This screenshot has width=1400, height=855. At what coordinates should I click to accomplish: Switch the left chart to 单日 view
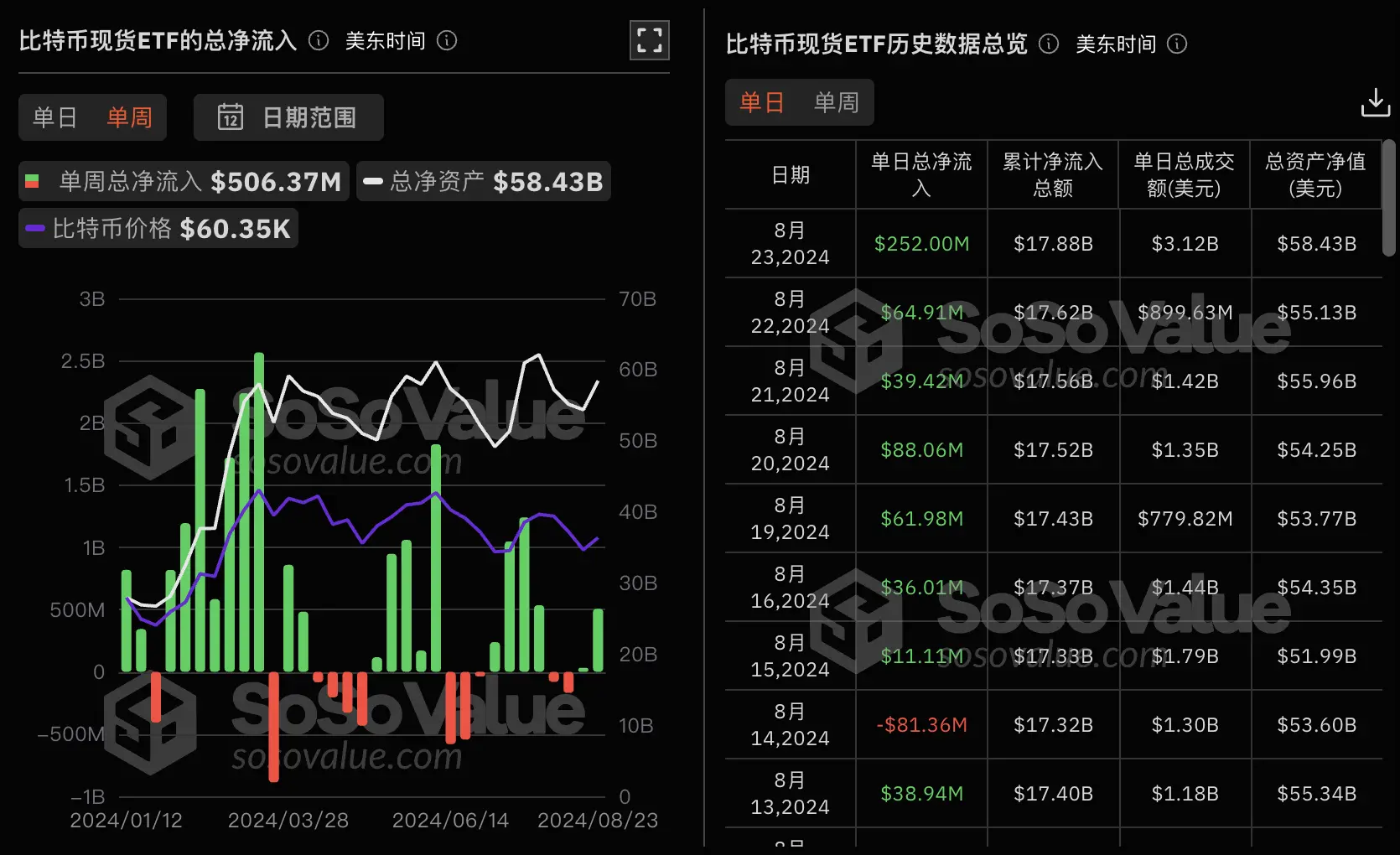[54, 117]
